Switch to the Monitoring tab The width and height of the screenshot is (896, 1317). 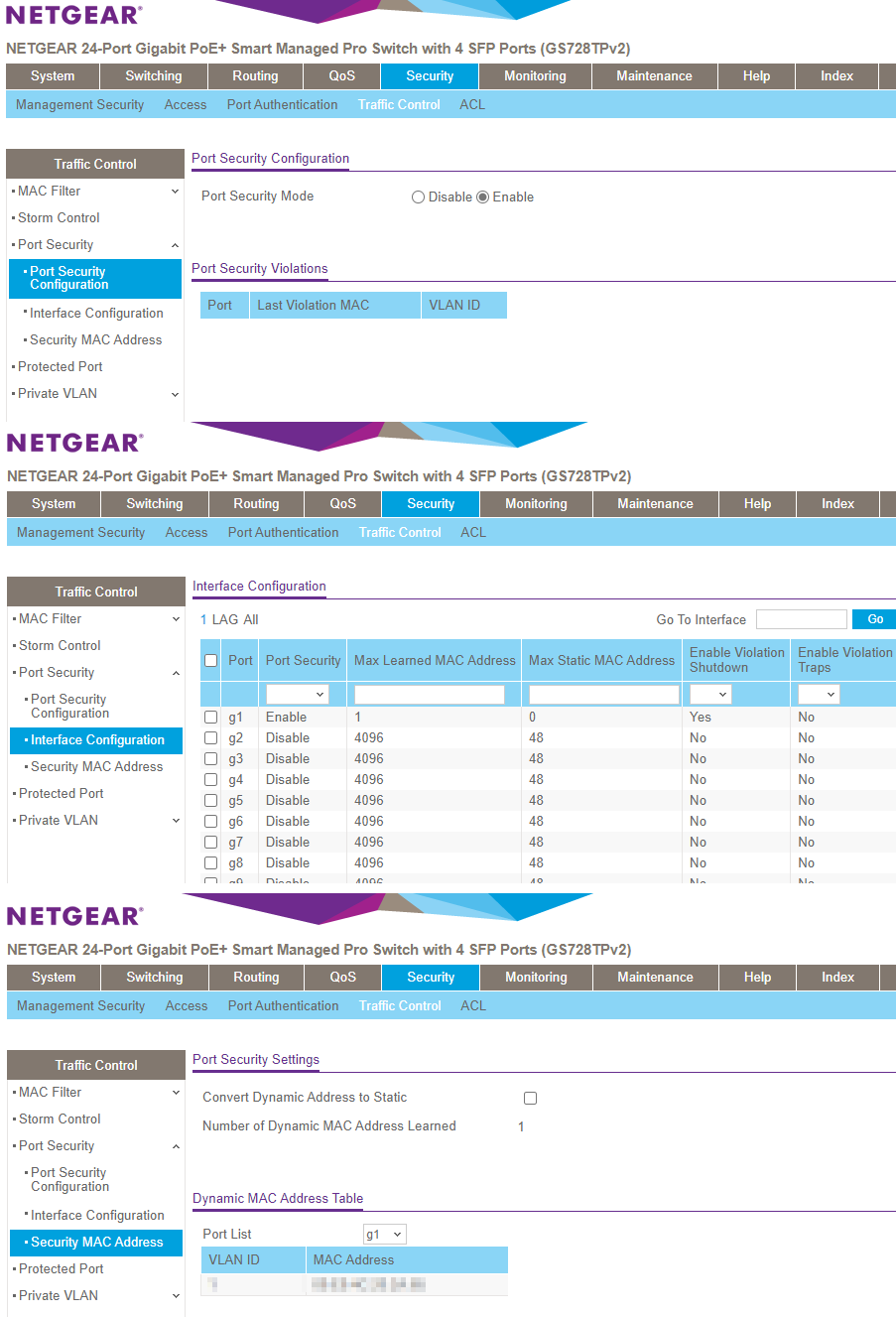pyautogui.click(x=535, y=75)
